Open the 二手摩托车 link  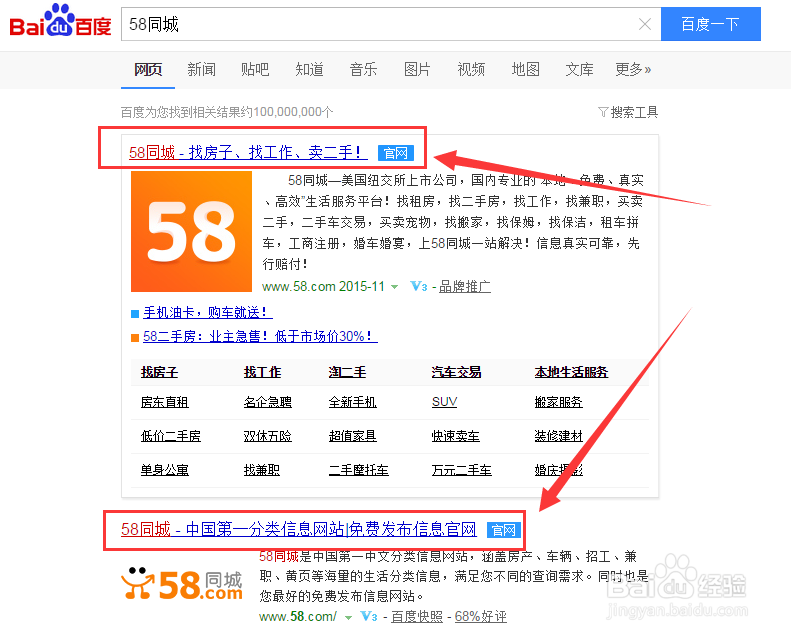[359, 470]
